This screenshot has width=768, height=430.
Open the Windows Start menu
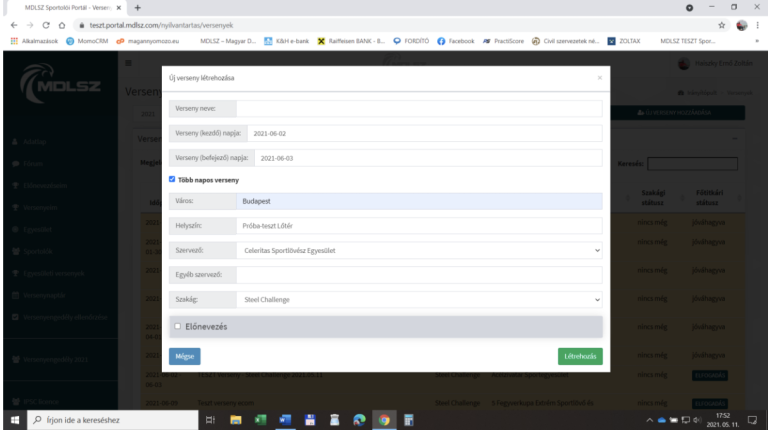coord(14,420)
